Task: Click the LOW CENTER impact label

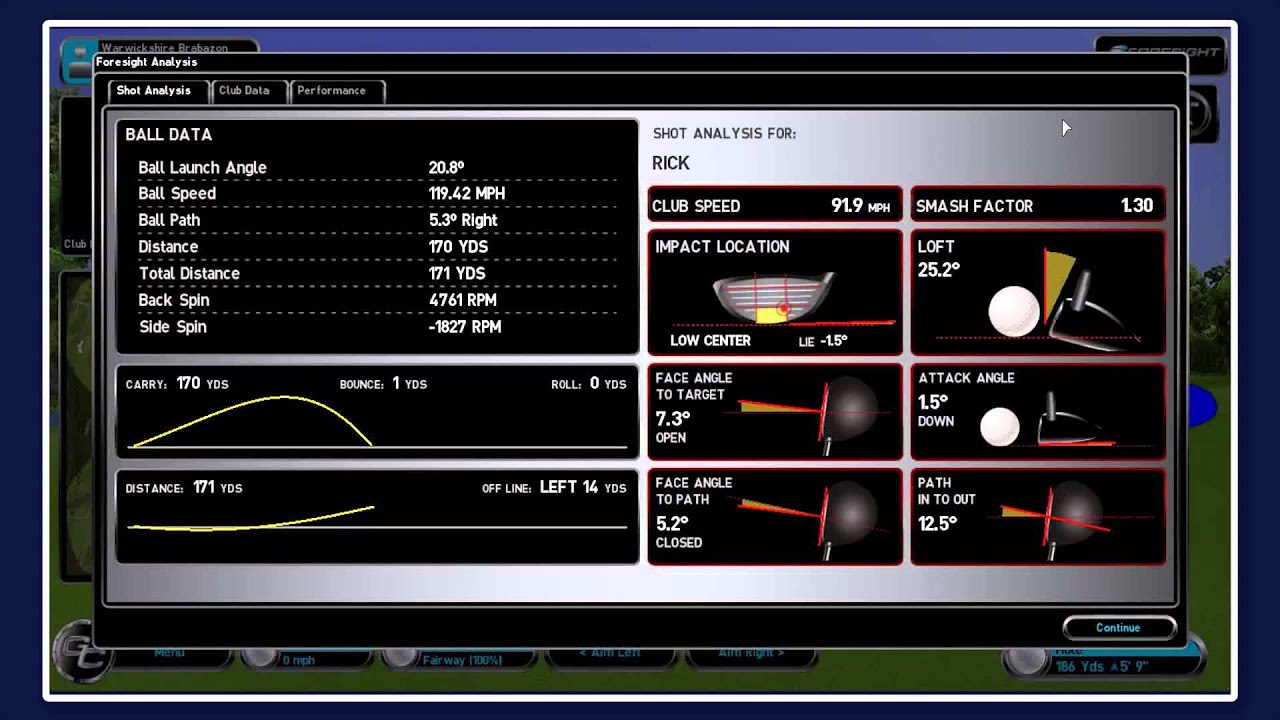Action: click(x=710, y=340)
